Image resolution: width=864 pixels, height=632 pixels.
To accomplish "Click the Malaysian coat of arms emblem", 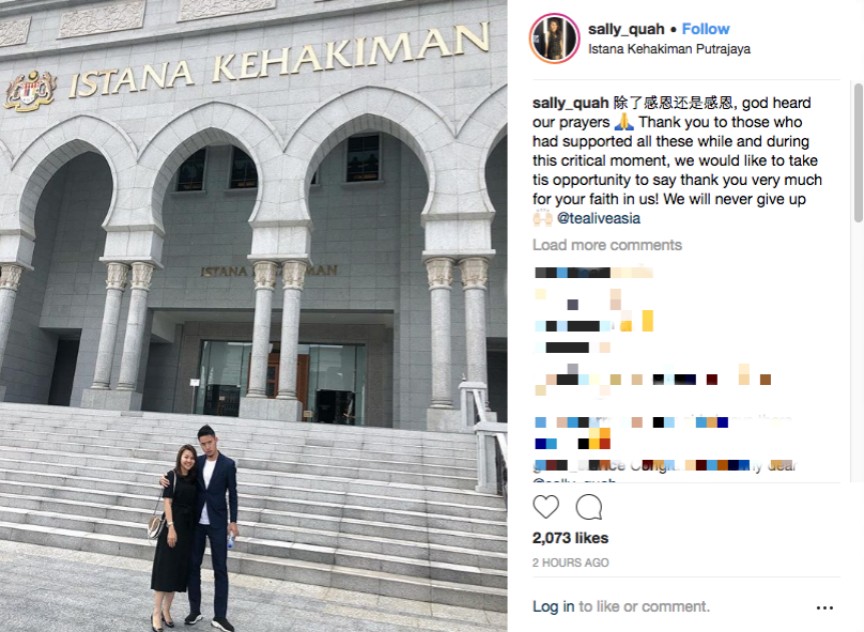I will pos(31,90).
